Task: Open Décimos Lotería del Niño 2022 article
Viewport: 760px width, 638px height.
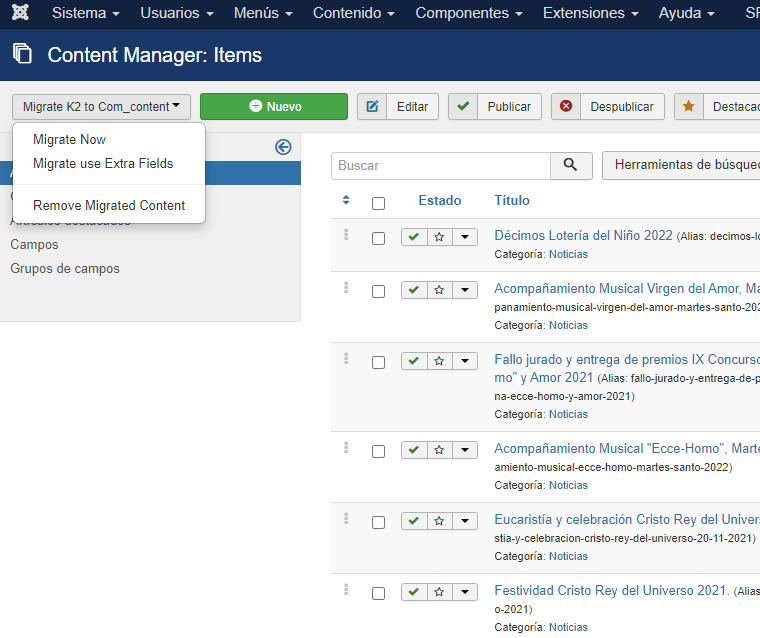Action: pyautogui.click(x=583, y=235)
